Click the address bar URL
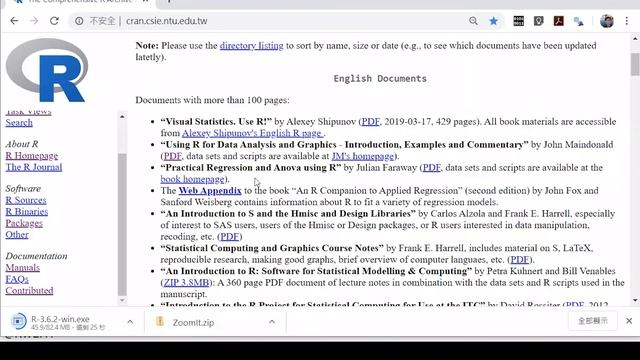 point(167,21)
